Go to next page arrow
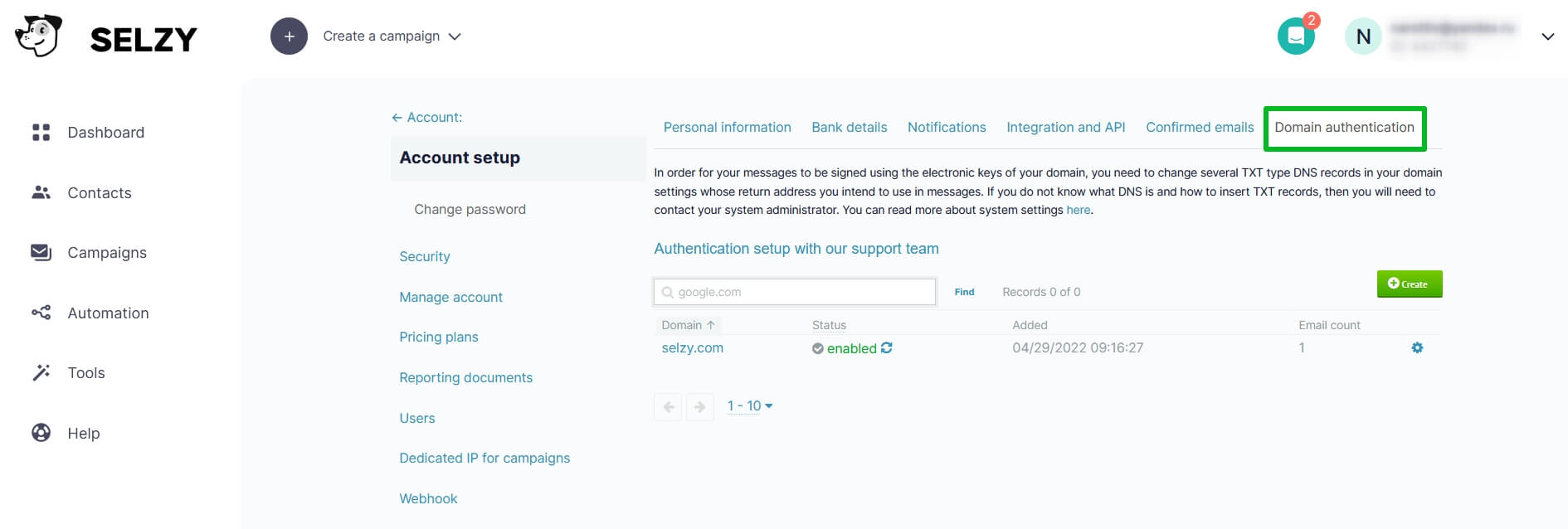The image size is (1568, 529). 699,407
